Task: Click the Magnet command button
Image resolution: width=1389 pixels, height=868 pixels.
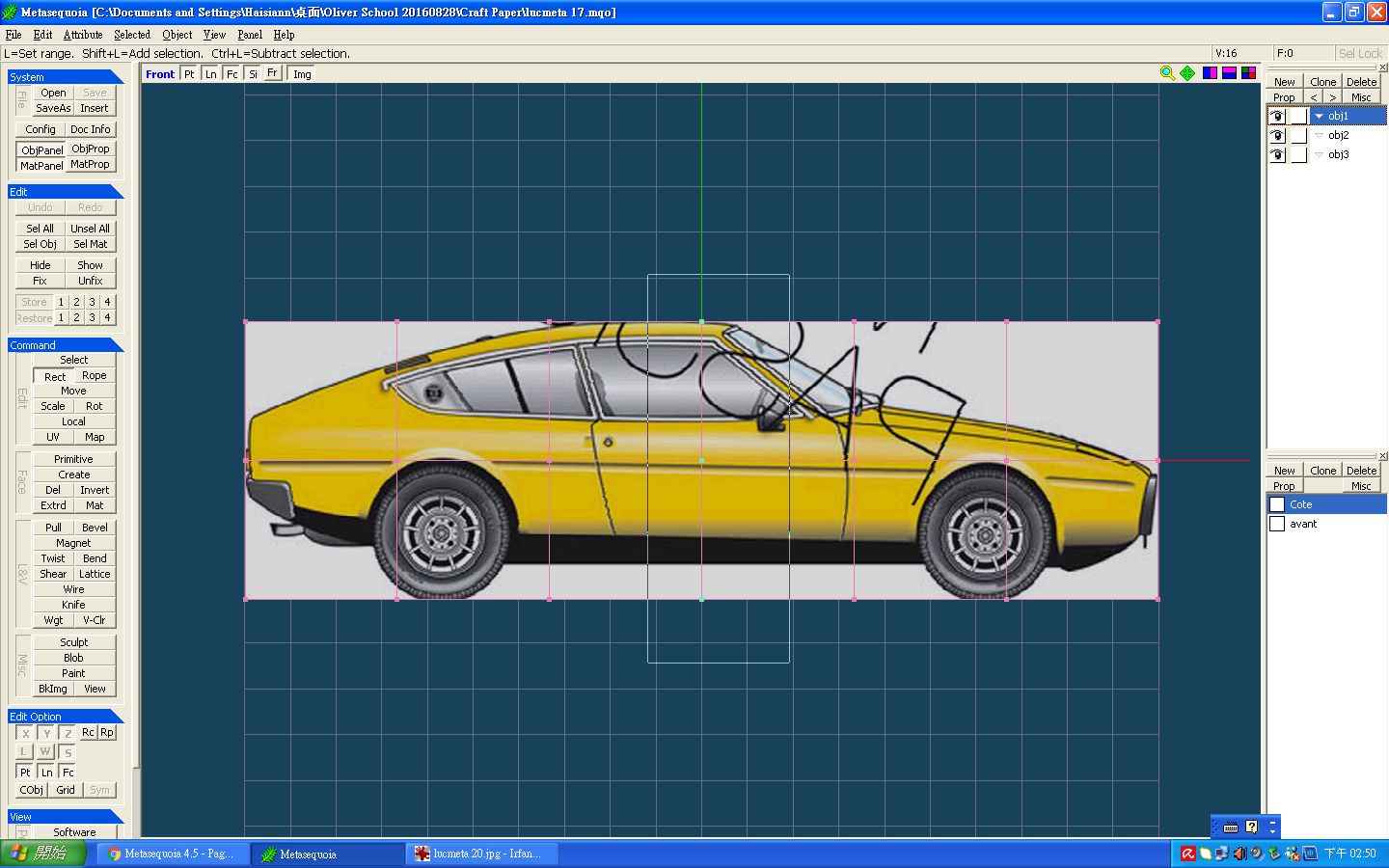Action: (x=74, y=543)
